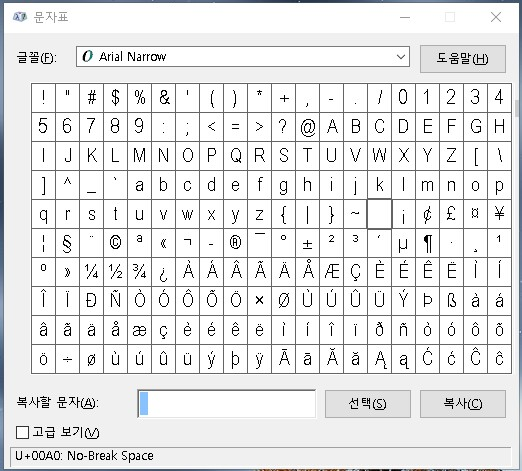Select the generic currency ¤ character
Image resolution: width=522 pixels, height=471 pixels.
475,214
